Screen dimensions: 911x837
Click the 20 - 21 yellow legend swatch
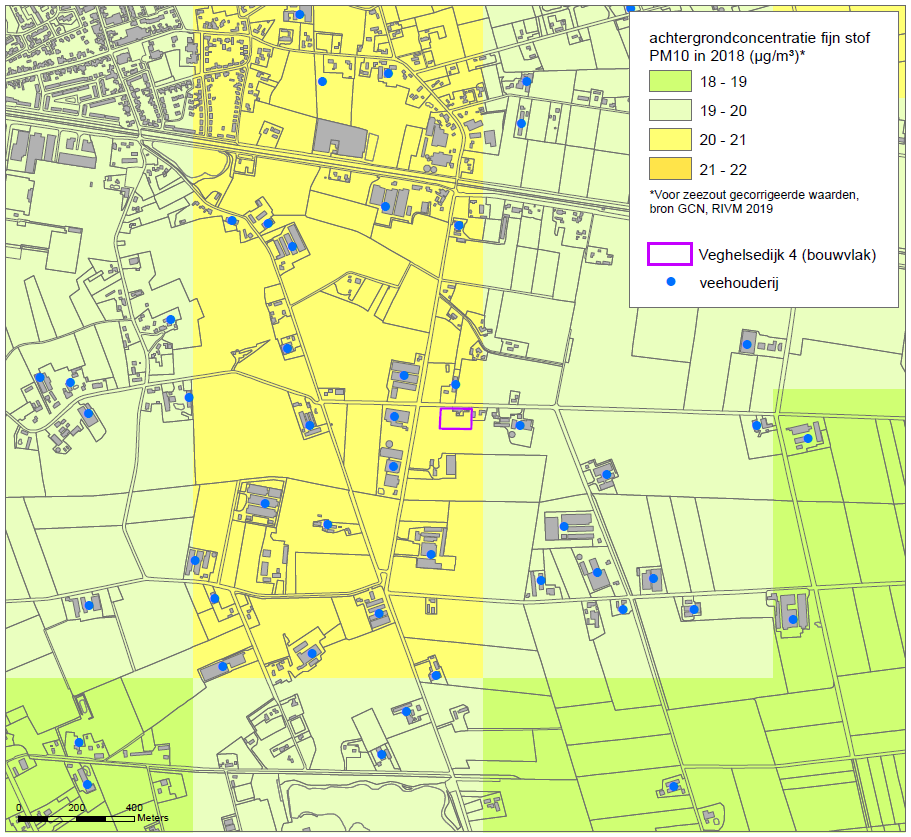coord(670,139)
